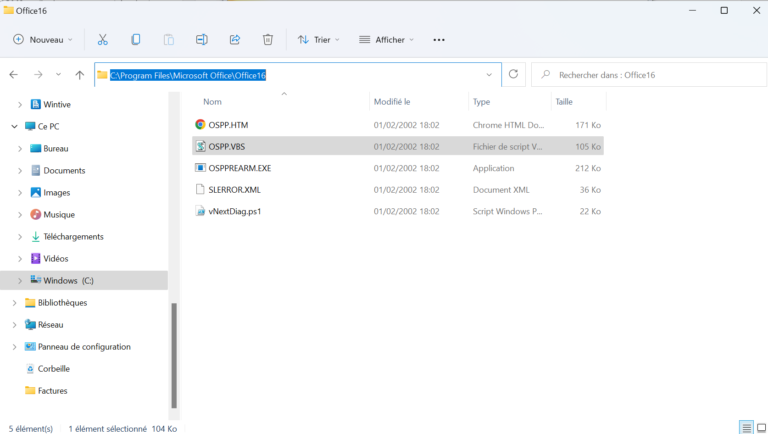Sort files by the Nom column header
The height and width of the screenshot is (434, 768).
[x=212, y=102]
